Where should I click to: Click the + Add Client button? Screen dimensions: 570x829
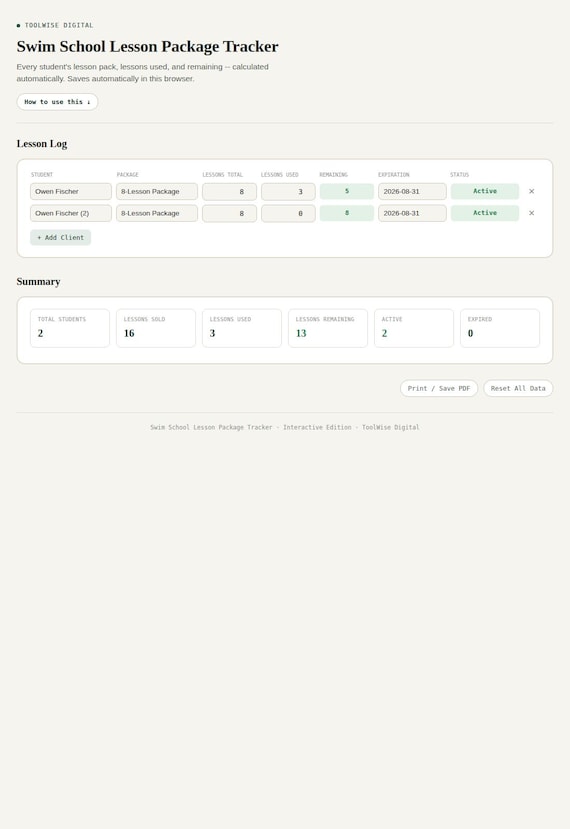tap(60, 237)
